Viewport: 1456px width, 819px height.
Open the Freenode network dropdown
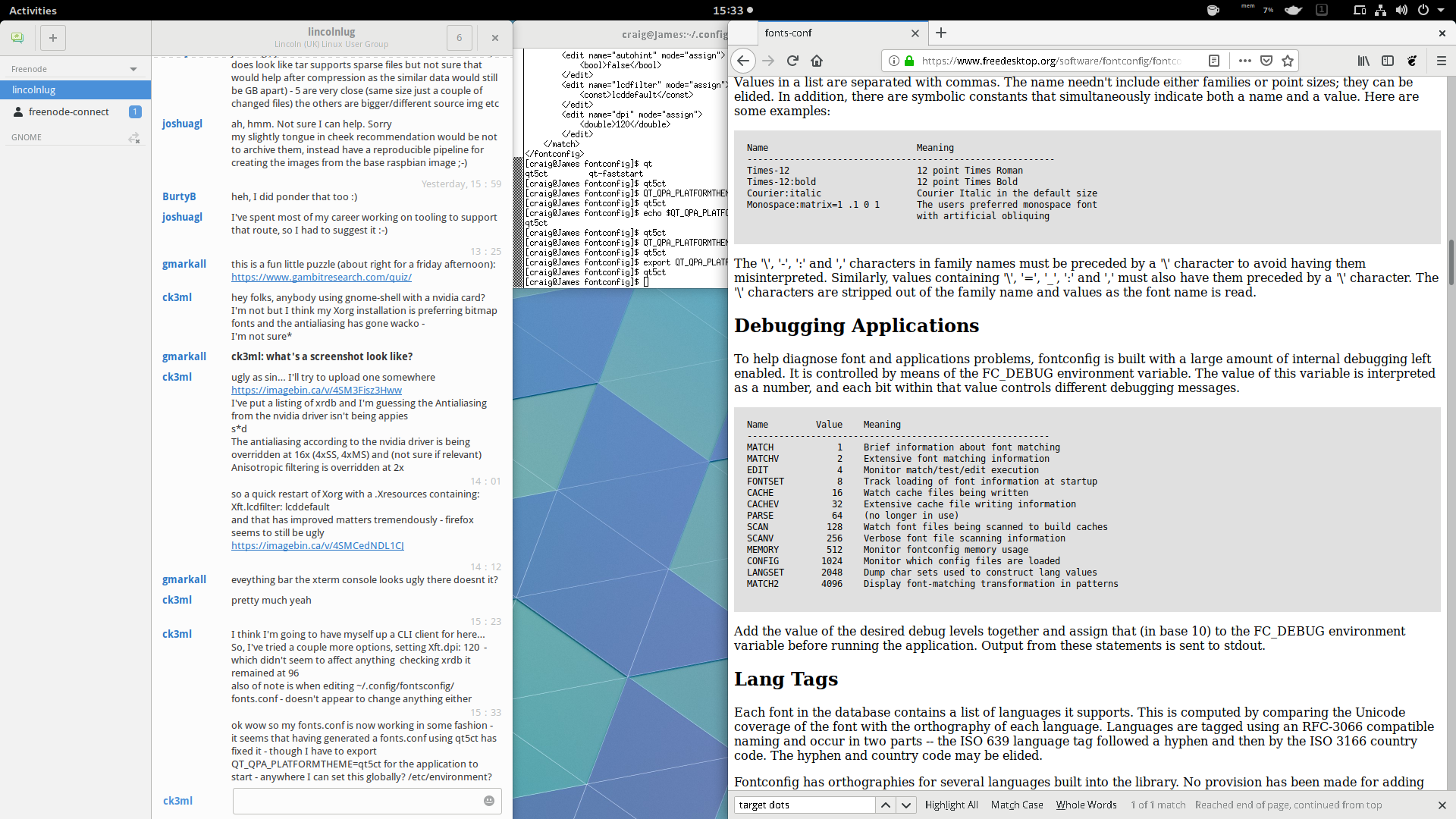tap(133, 69)
